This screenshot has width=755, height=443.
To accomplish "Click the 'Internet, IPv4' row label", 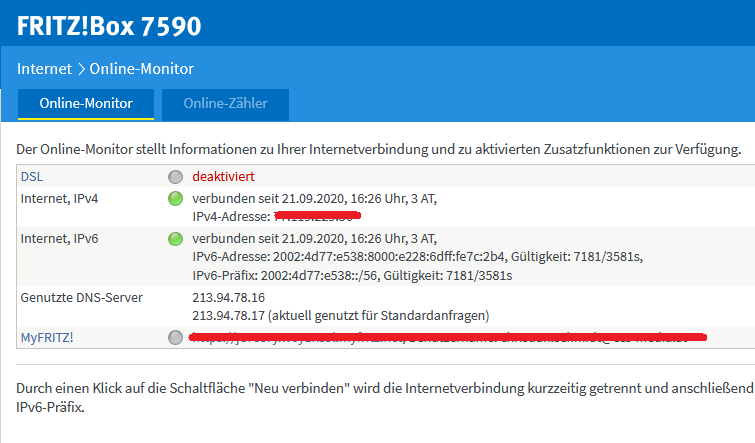I will click(x=59, y=198).
